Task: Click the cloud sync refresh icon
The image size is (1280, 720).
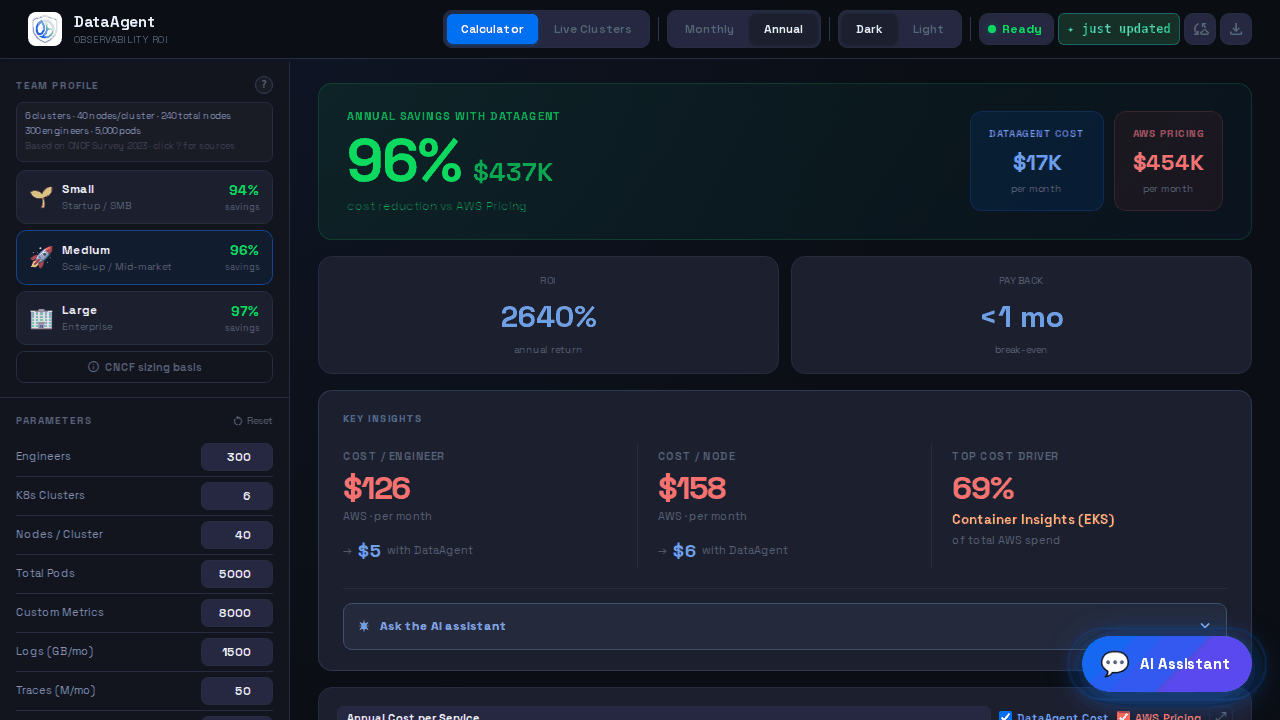Action: [x=1200, y=29]
